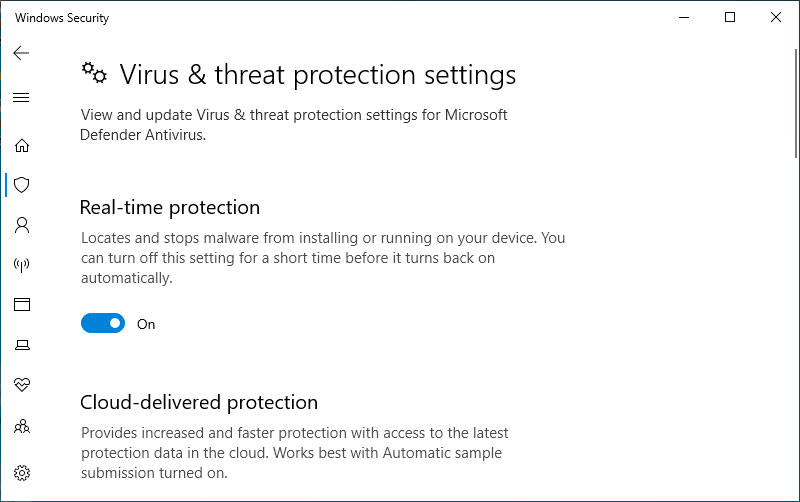
Task: Open Family options icon
Action: coord(22,426)
